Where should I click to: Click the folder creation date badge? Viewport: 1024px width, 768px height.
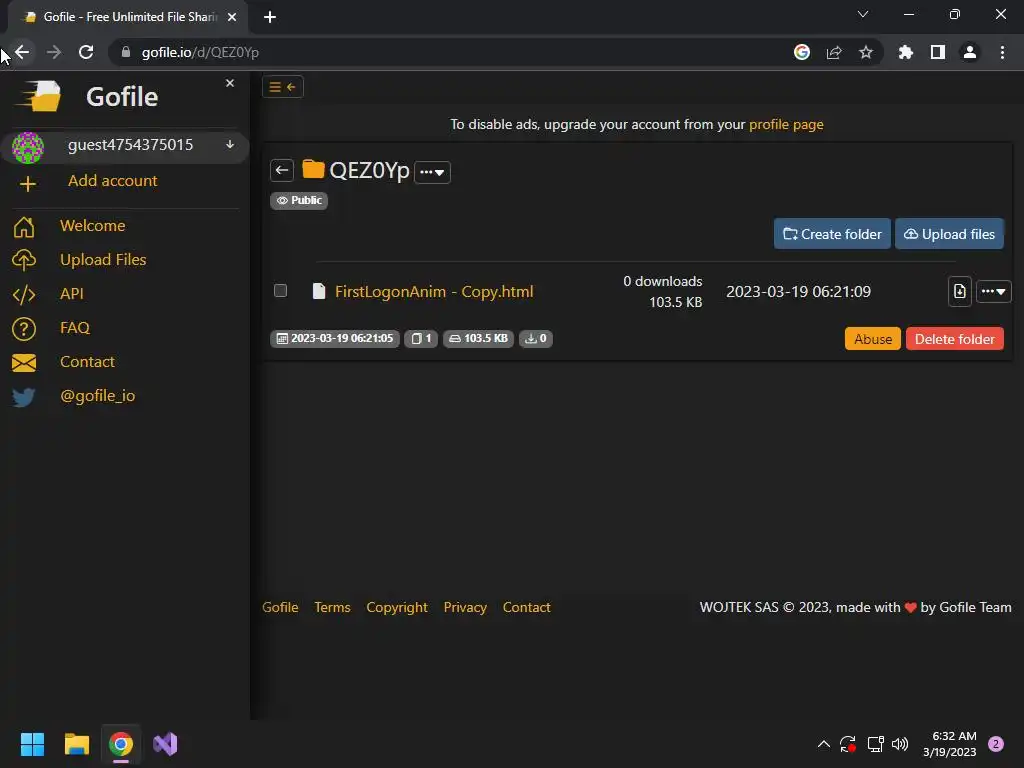point(335,338)
